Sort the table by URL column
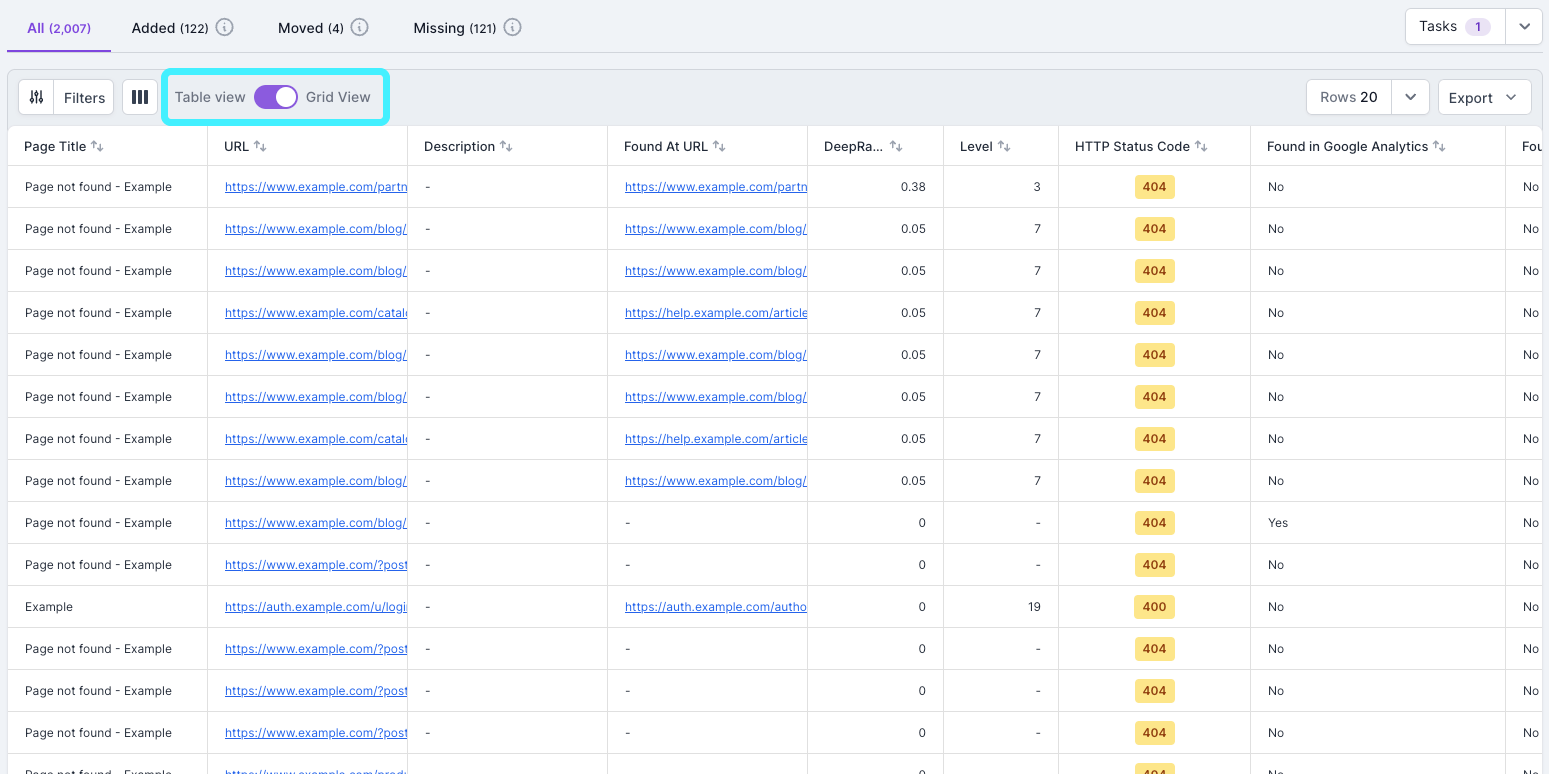 tap(262, 145)
